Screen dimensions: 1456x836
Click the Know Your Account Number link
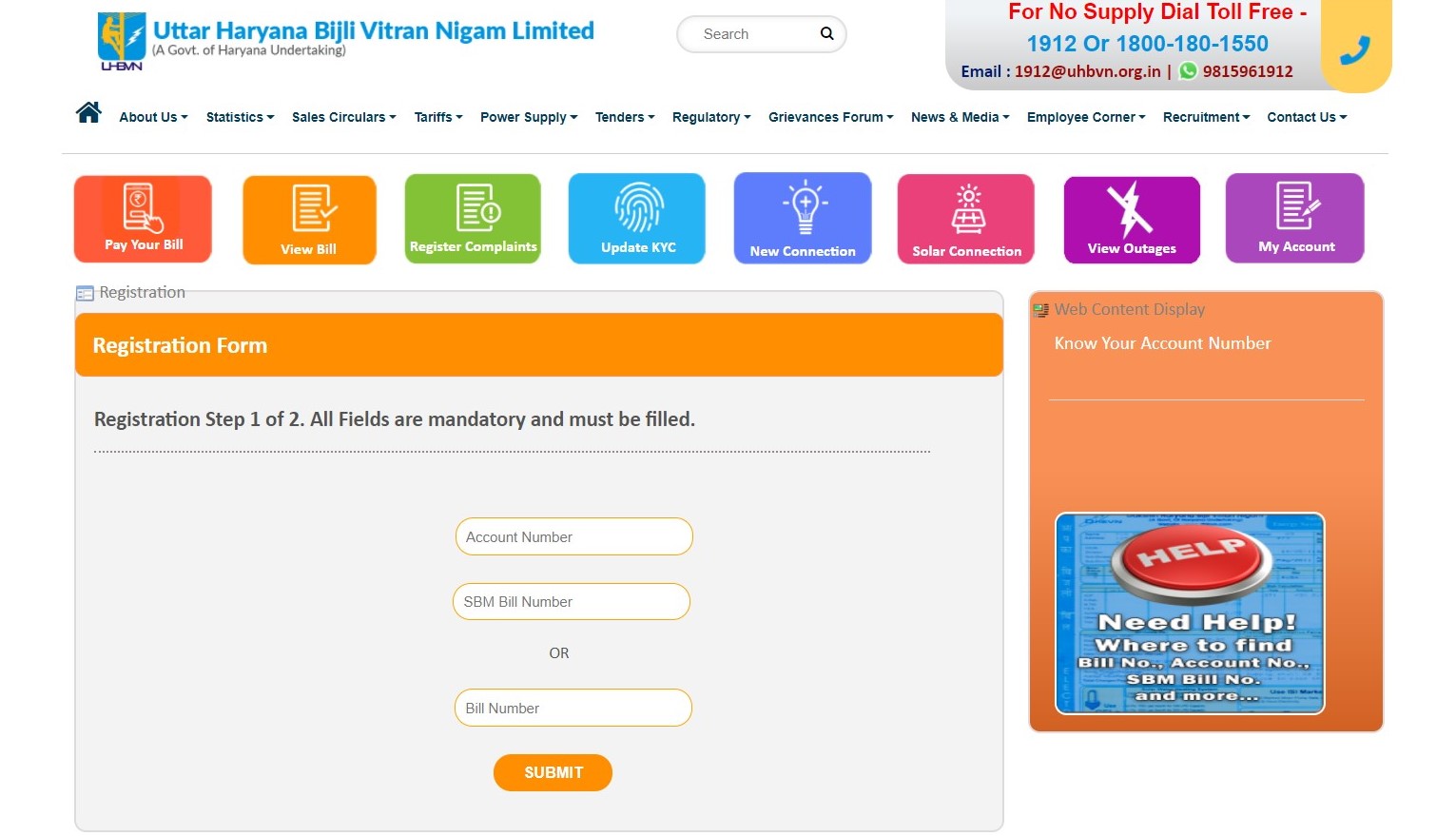(x=1162, y=343)
